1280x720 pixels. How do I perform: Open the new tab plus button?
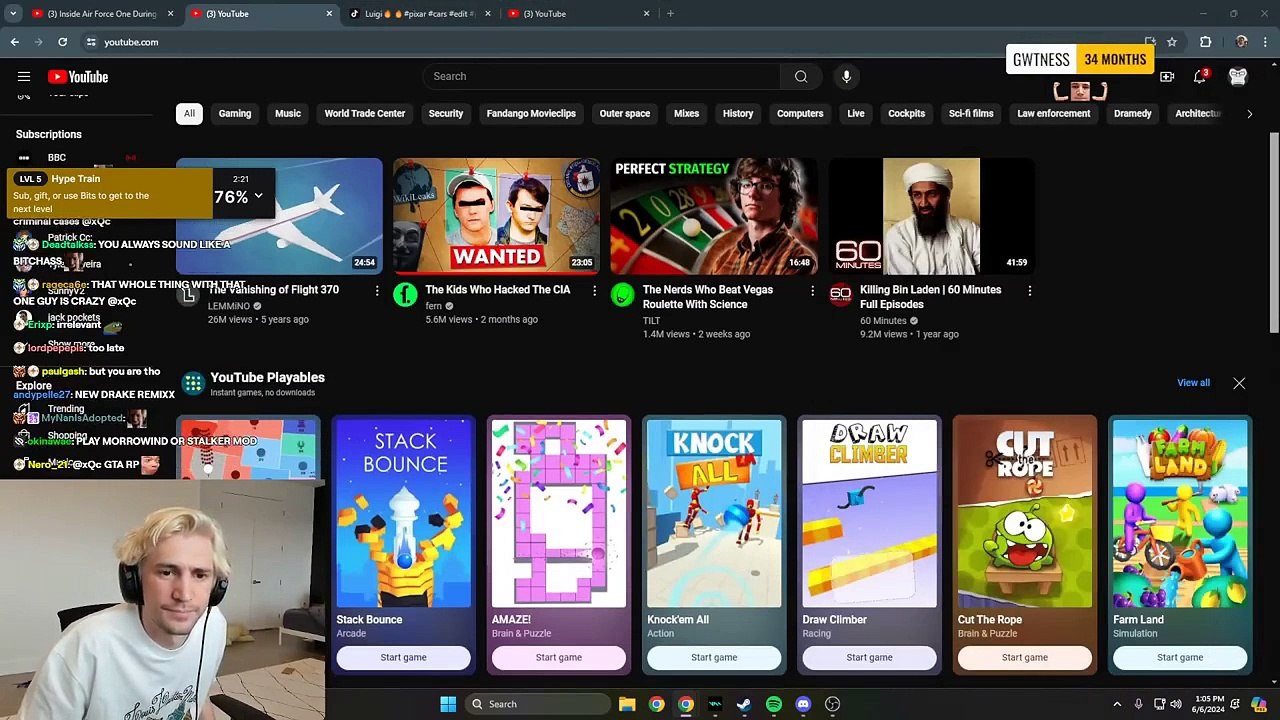(x=670, y=13)
